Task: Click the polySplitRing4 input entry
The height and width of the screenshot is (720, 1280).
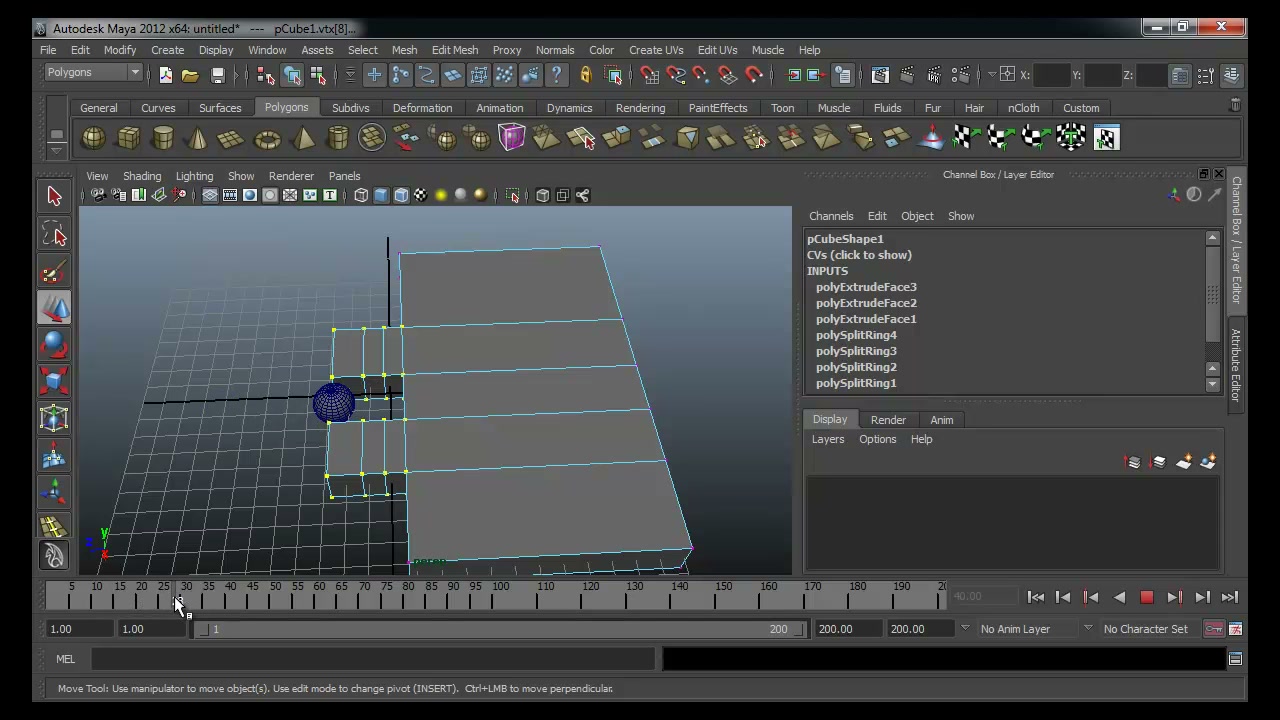Action: click(856, 335)
